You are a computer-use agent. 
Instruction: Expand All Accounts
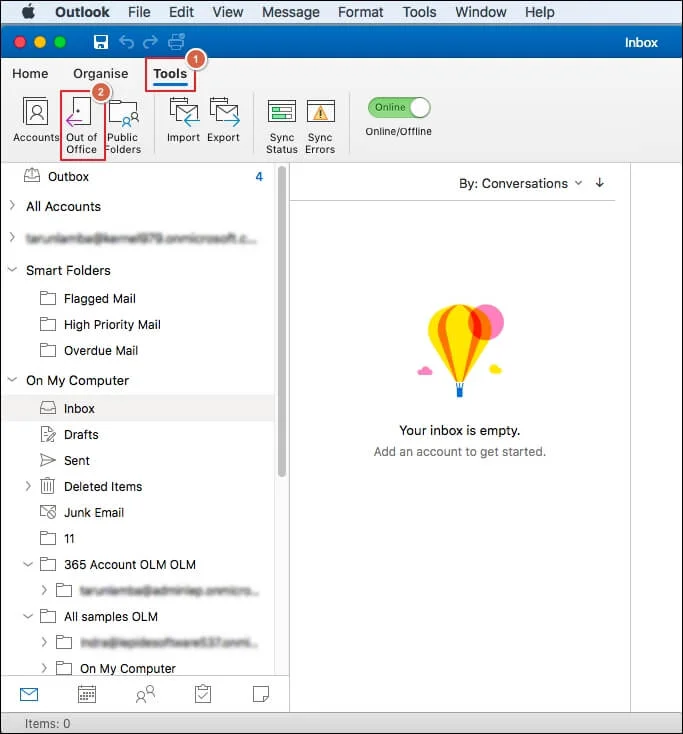[13, 206]
